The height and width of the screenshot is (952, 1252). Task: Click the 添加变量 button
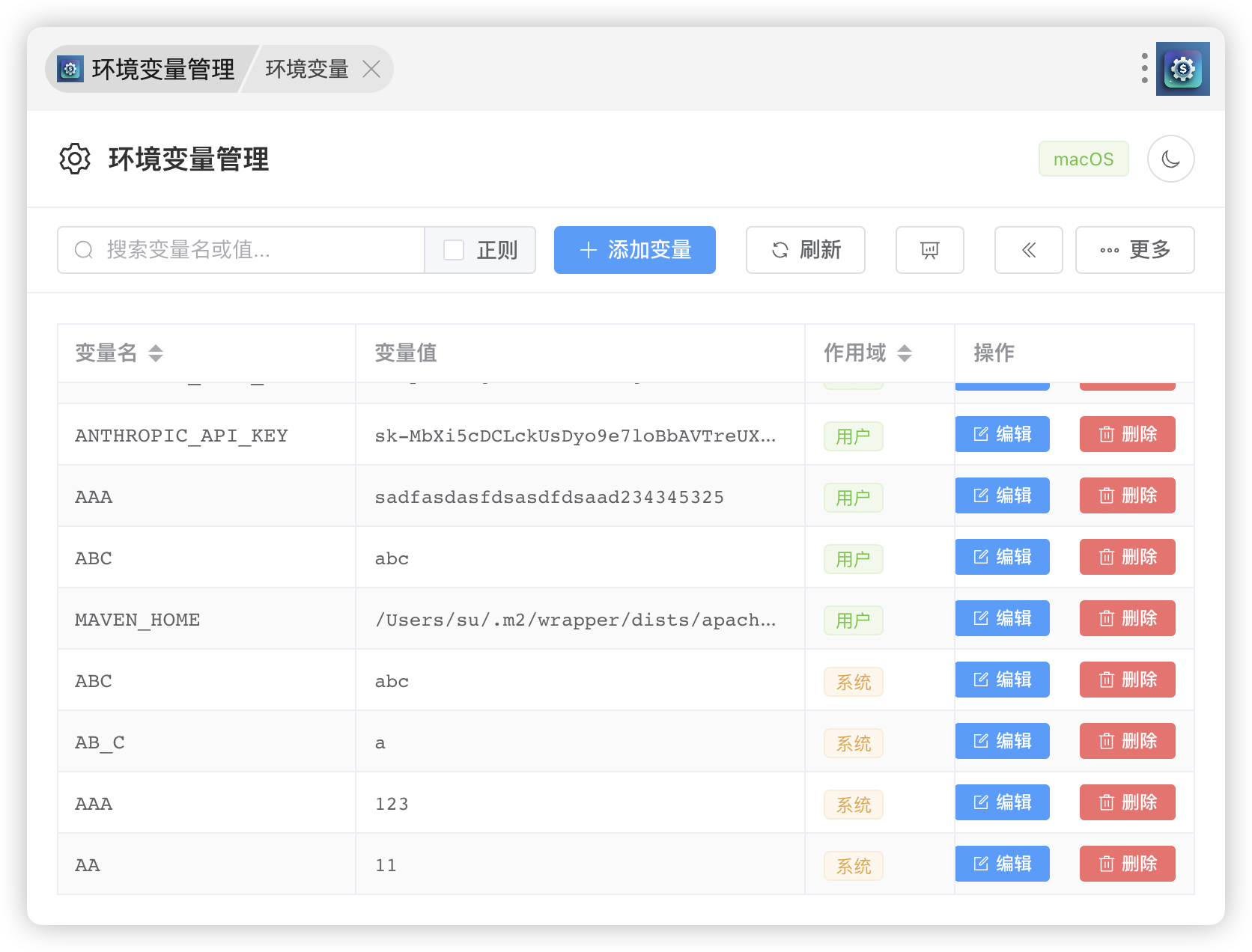(x=634, y=250)
